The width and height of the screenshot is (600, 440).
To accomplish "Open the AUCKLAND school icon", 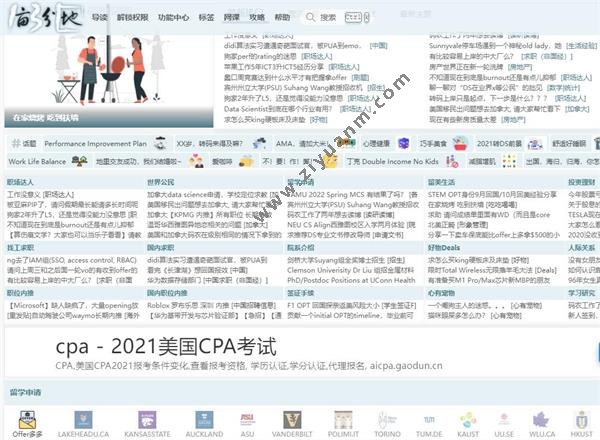I will click(x=204, y=420).
